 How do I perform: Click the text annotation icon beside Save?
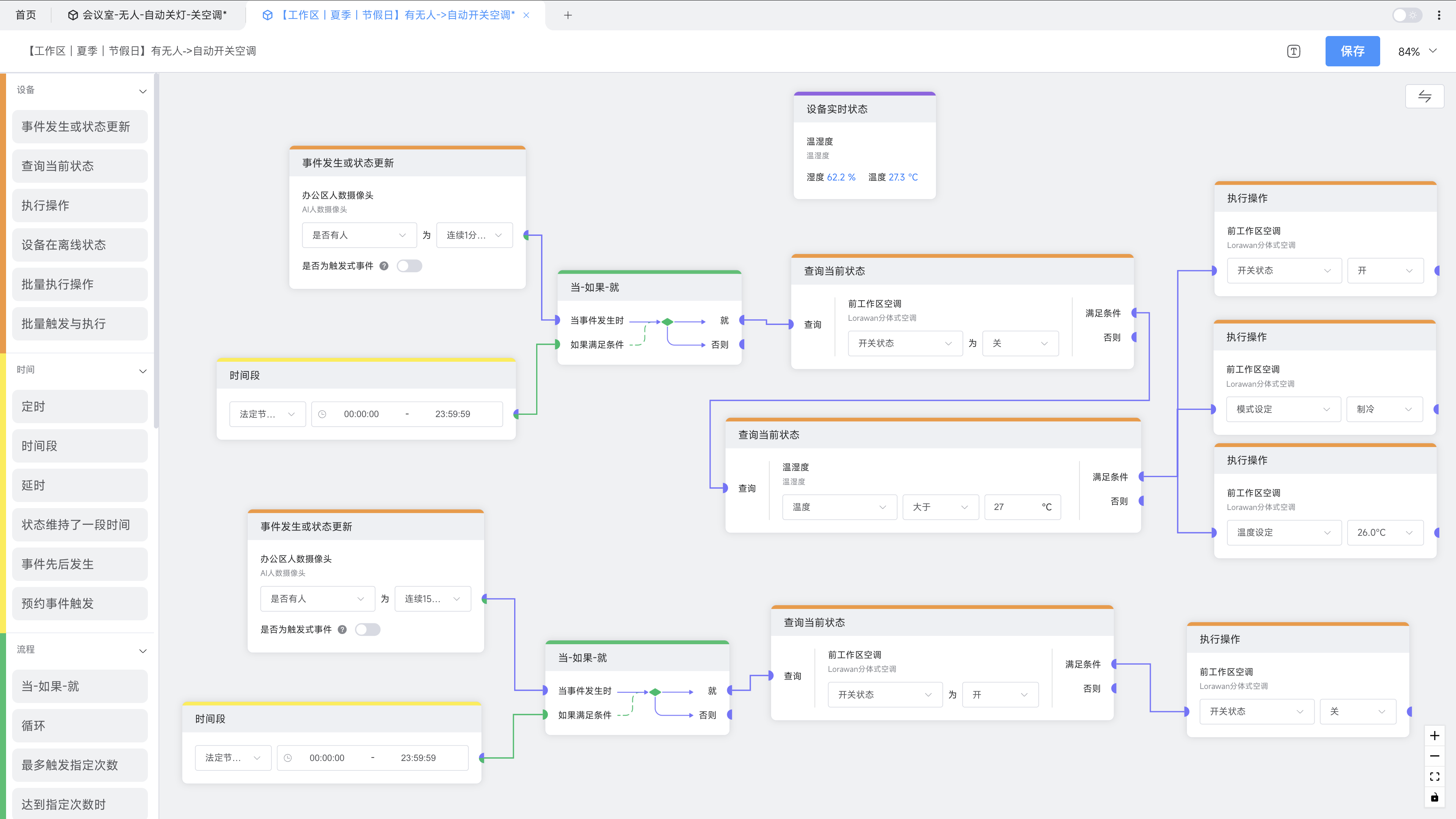pos(1293,52)
